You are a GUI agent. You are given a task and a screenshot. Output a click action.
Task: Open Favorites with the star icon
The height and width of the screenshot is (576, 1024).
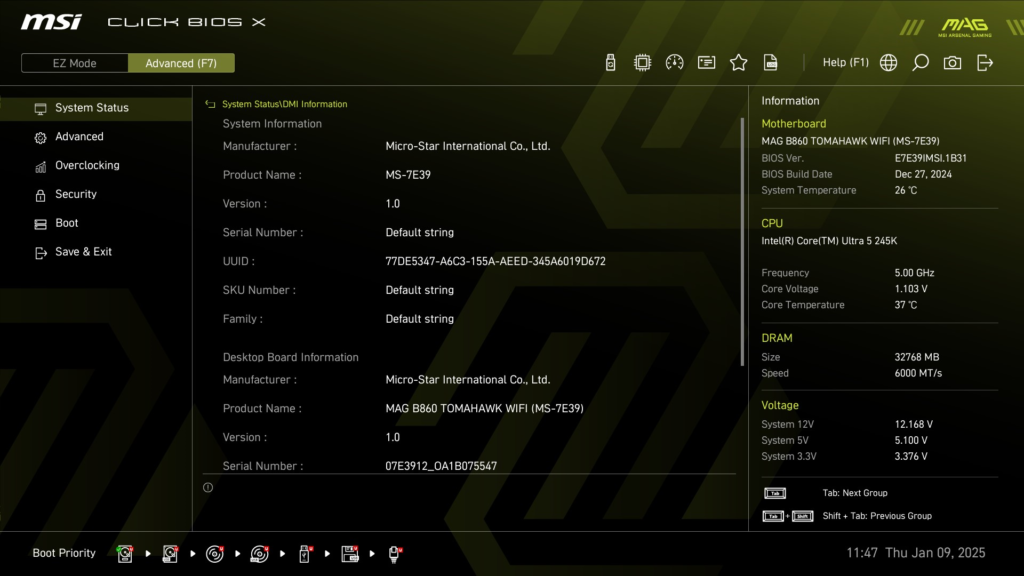738,61
